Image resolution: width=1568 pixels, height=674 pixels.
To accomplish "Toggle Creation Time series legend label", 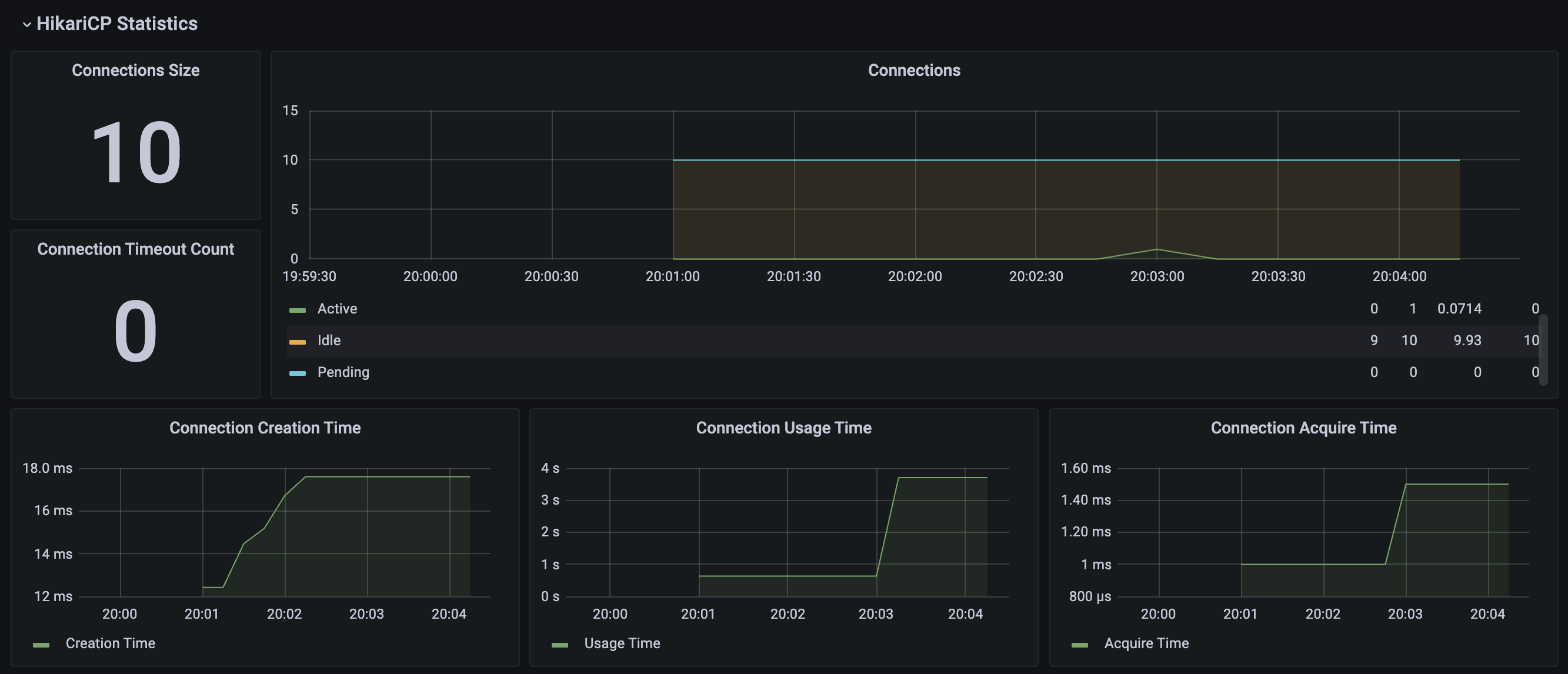I will pyautogui.click(x=110, y=643).
